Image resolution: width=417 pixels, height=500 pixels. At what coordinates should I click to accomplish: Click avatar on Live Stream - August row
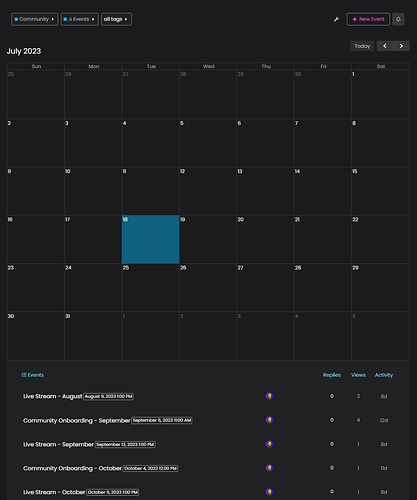[x=270, y=396]
